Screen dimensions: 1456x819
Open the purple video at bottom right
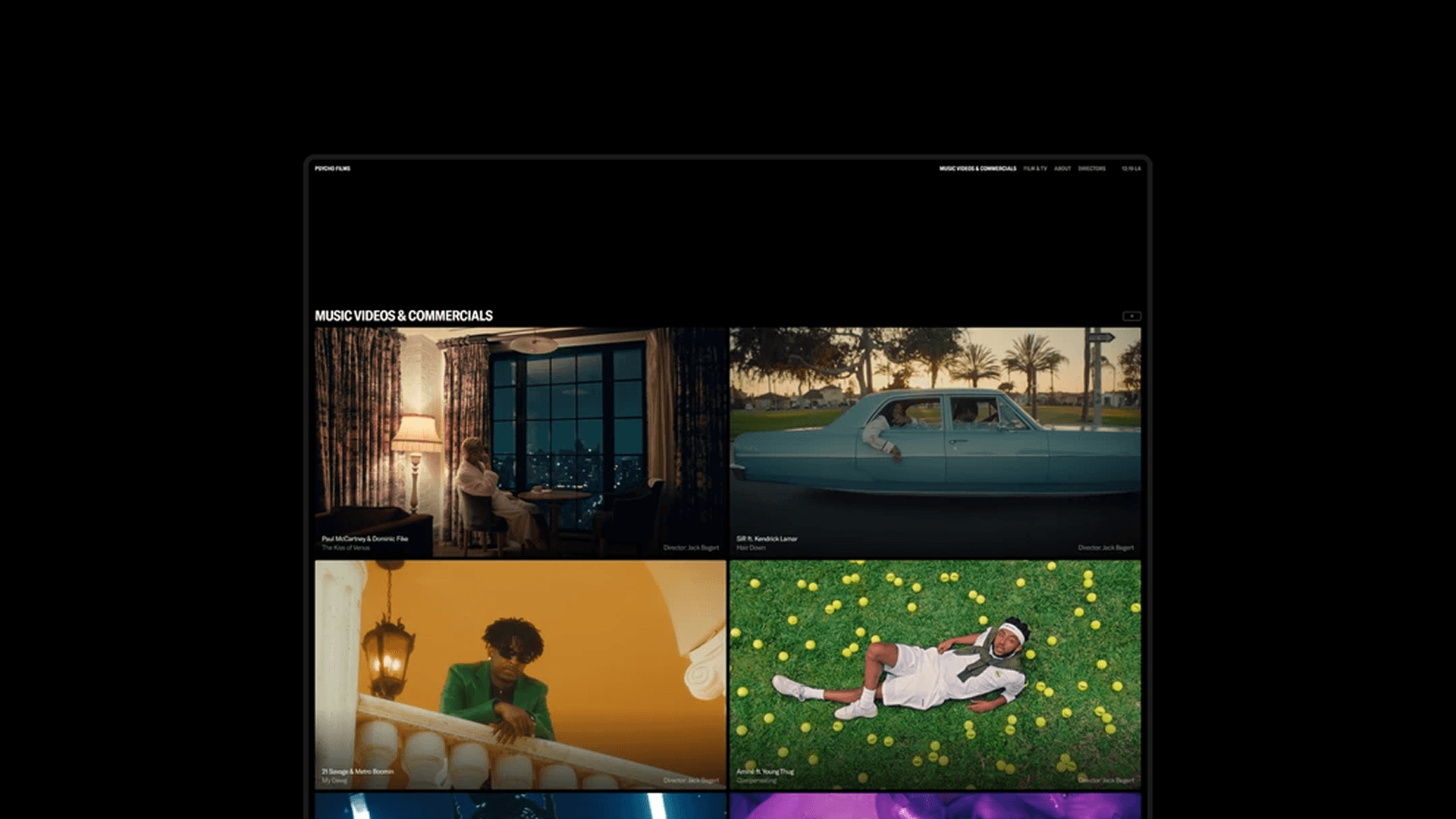click(934, 805)
